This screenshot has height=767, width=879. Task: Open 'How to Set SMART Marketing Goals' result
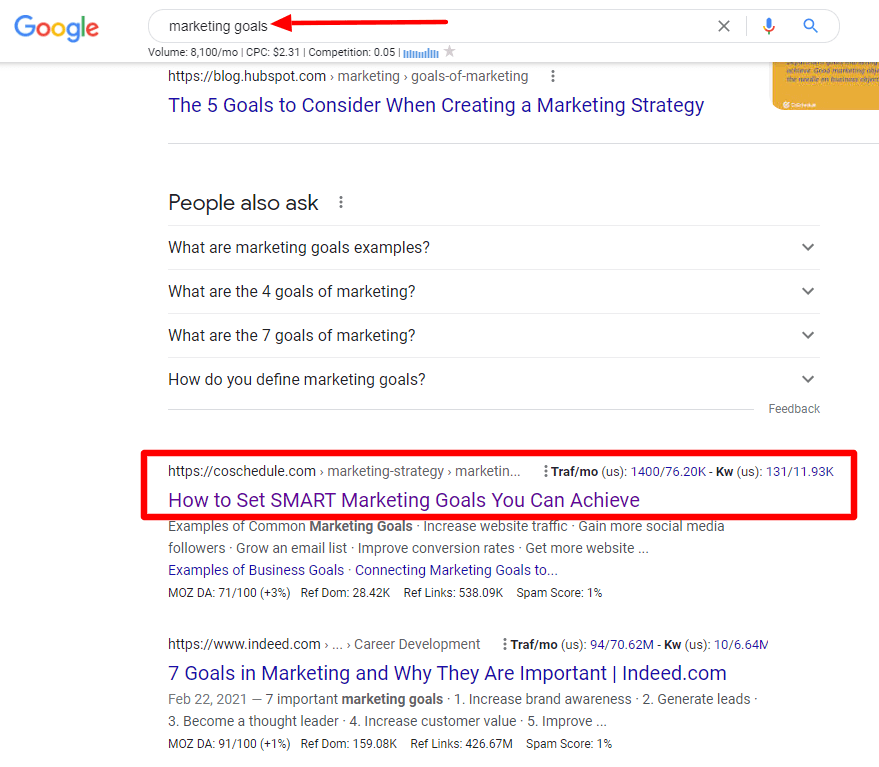pyautogui.click(x=404, y=500)
